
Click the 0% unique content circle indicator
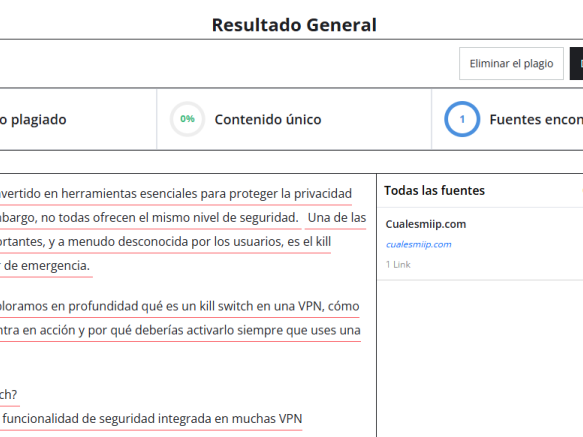(187, 119)
